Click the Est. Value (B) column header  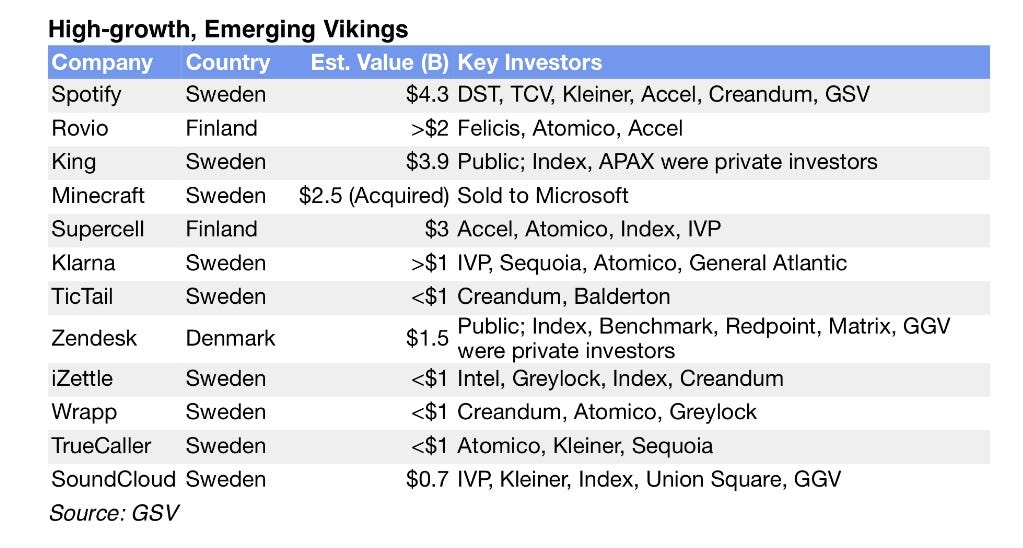point(378,62)
